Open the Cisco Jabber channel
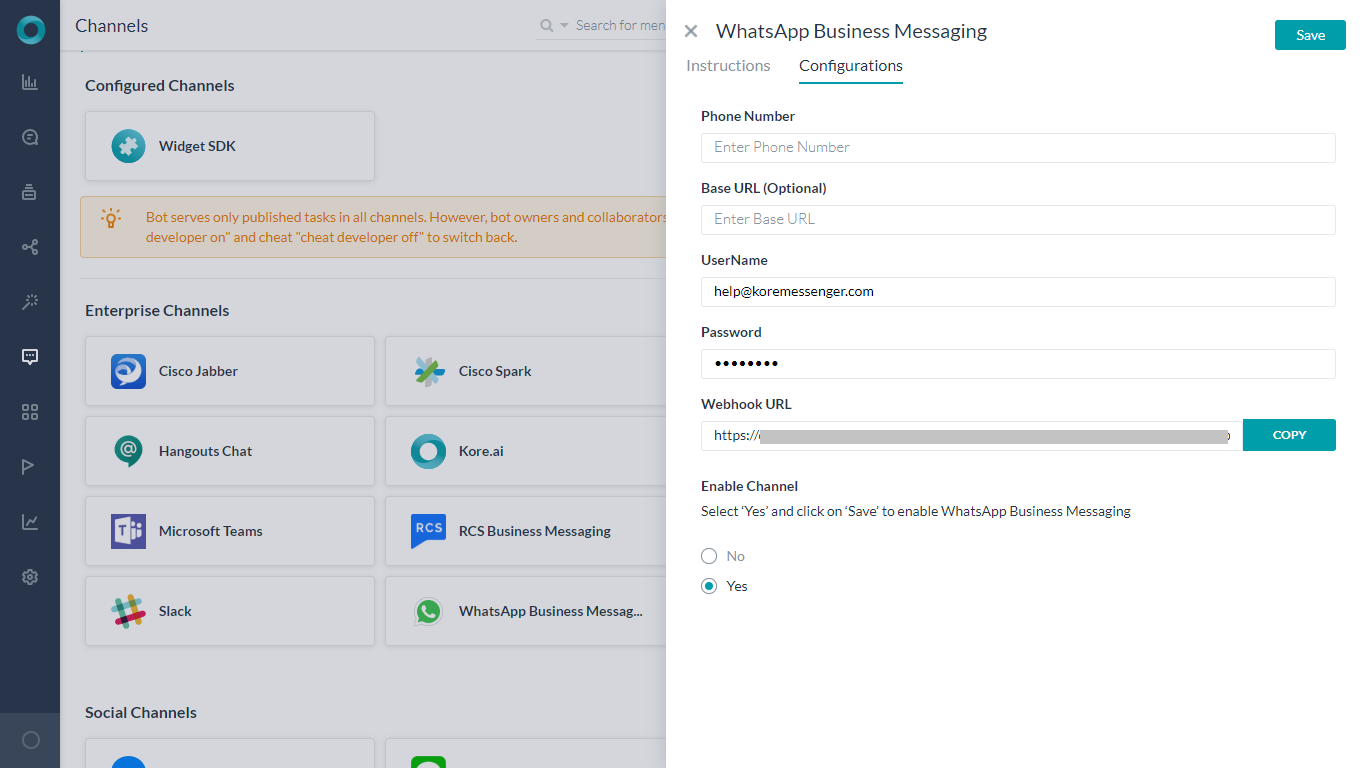The image size is (1366, 768). tap(230, 371)
